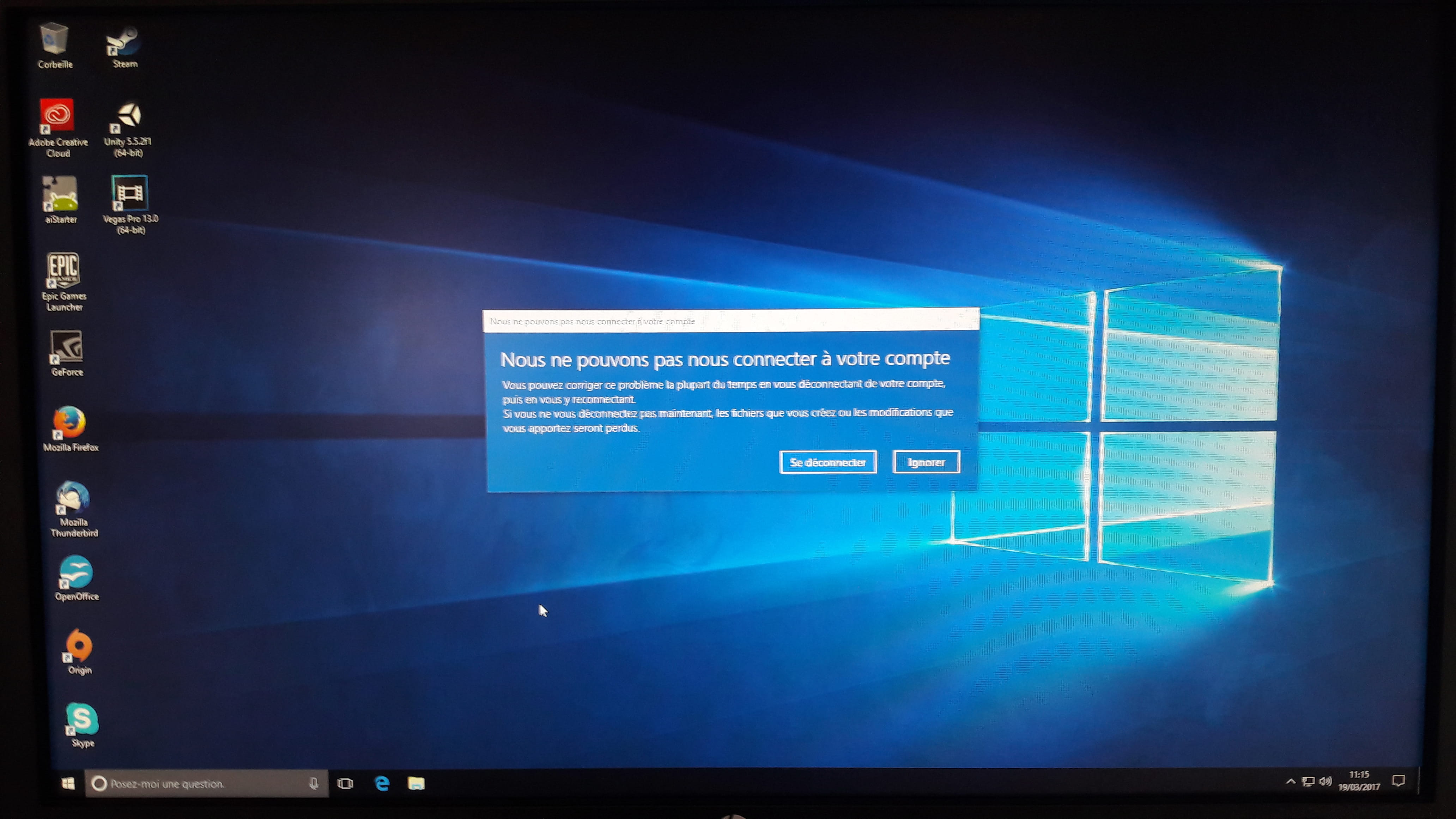Click the Cortana microphone icon

tap(314, 783)
